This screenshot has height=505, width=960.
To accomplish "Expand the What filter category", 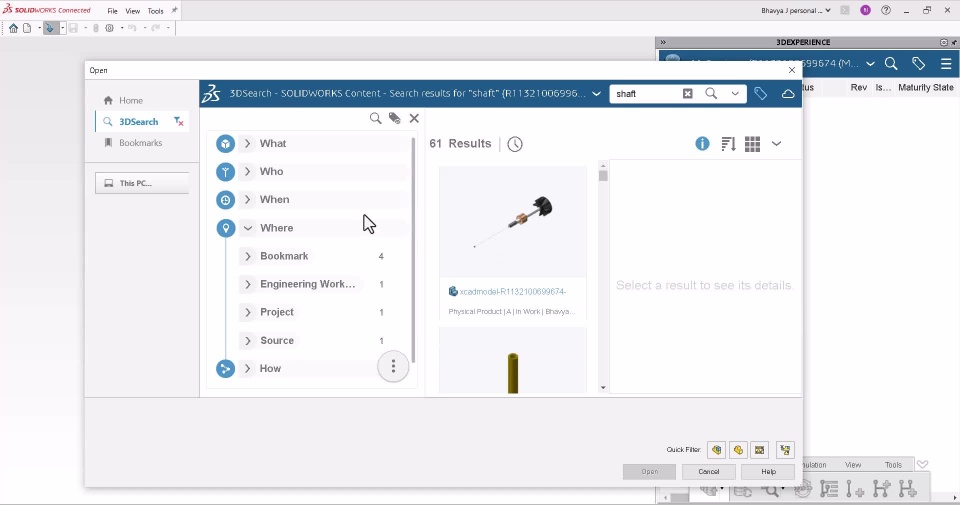I will [x=247, y=143].
